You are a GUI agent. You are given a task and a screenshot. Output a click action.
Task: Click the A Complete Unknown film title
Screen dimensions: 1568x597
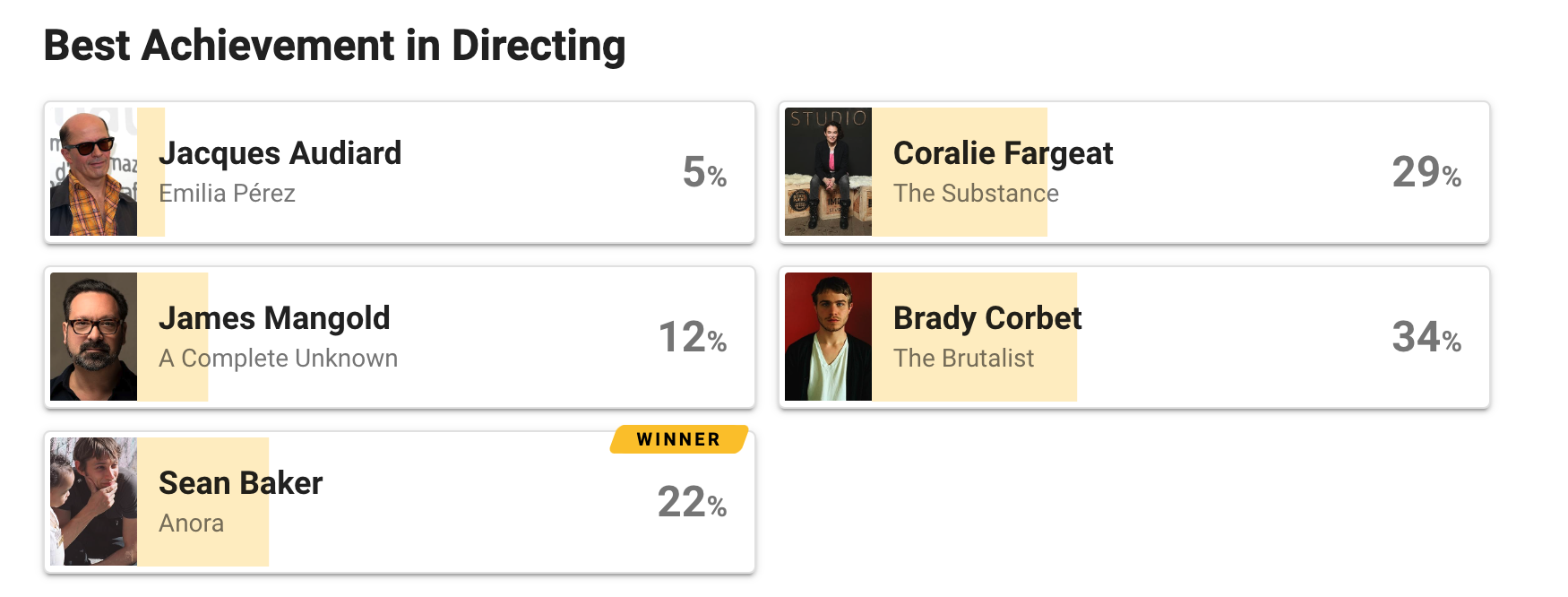point(278,359)
